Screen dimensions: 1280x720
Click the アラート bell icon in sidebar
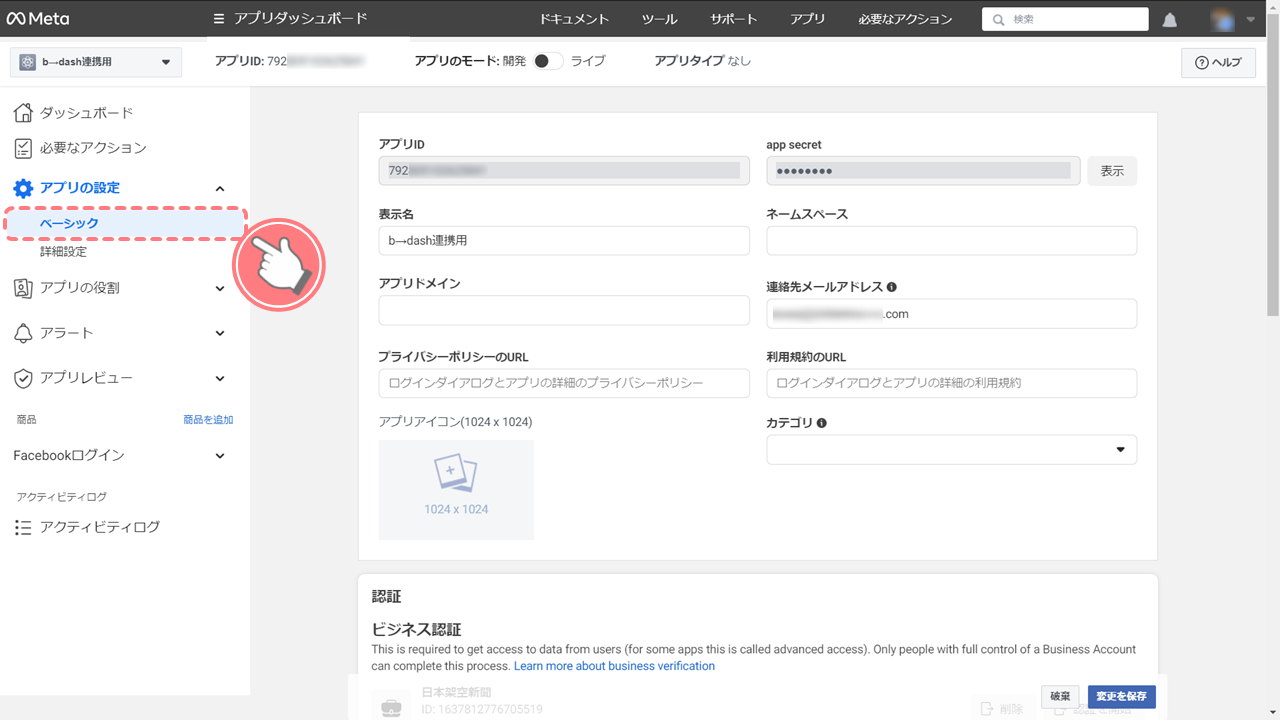tap(23, 333)
